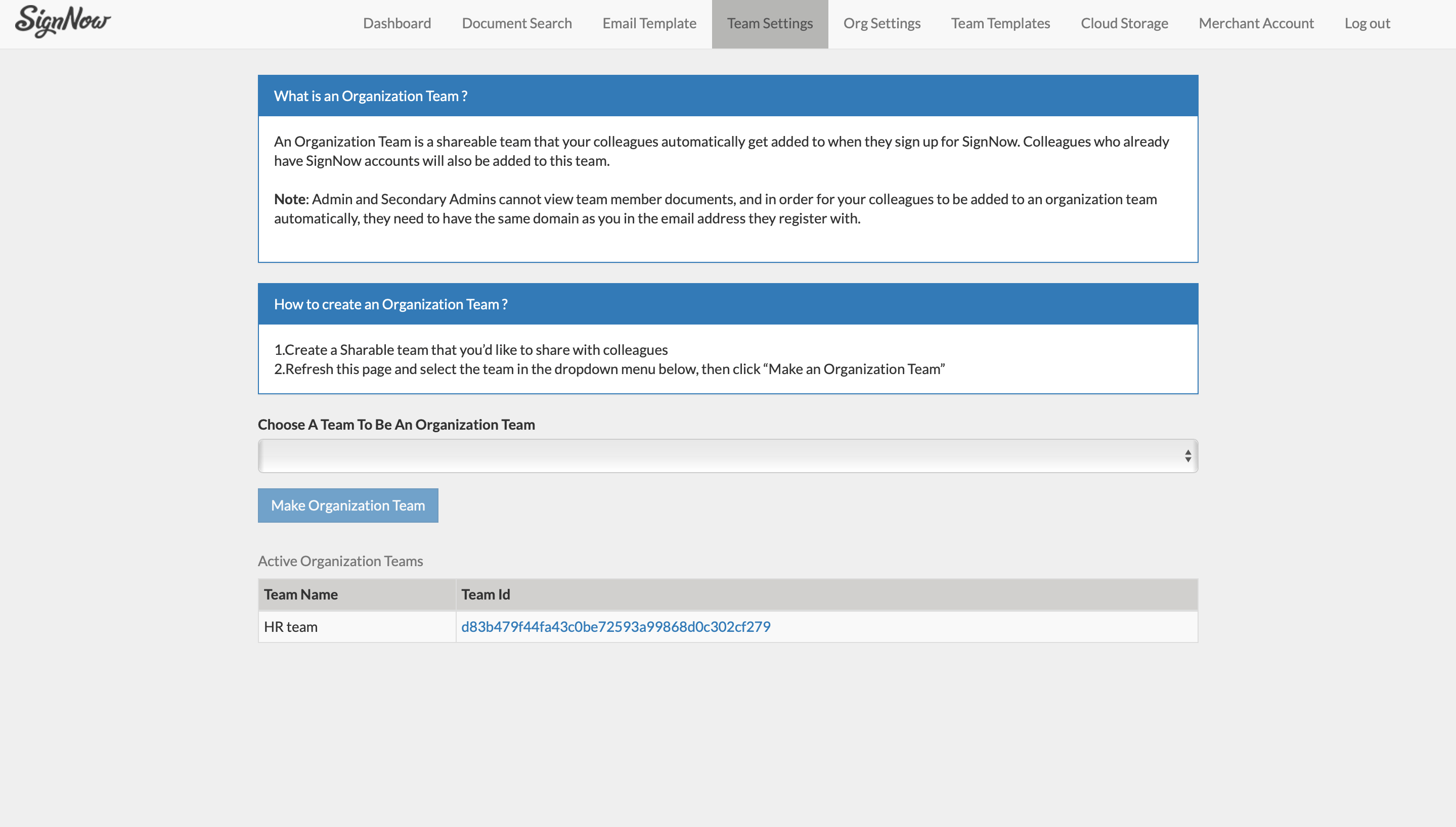This screenshot has height=827, width=1456.
Task: Click the Team Id column header
Action: (485, 594)
